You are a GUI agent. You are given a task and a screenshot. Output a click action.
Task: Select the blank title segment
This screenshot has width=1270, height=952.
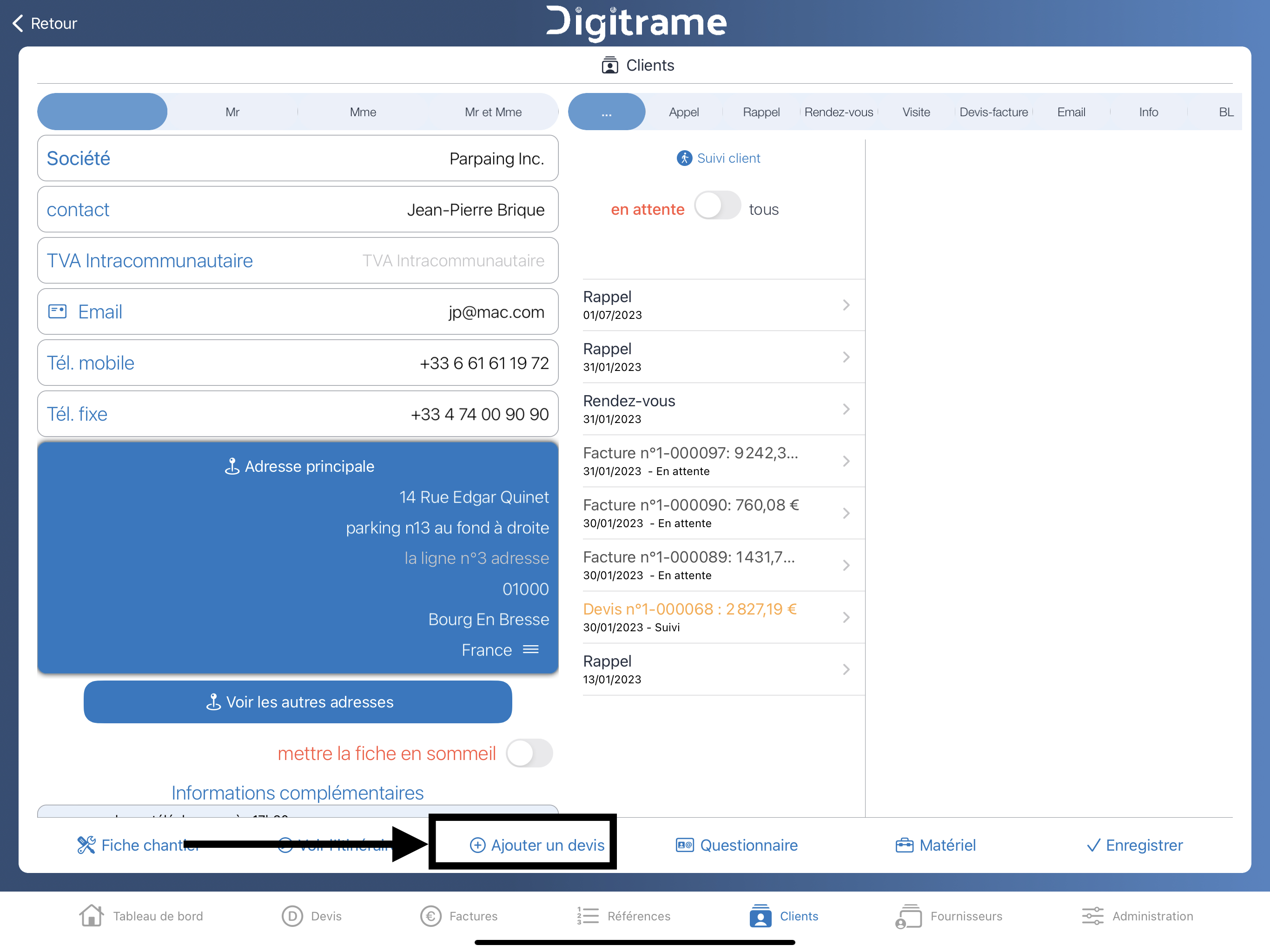[102, 112]
